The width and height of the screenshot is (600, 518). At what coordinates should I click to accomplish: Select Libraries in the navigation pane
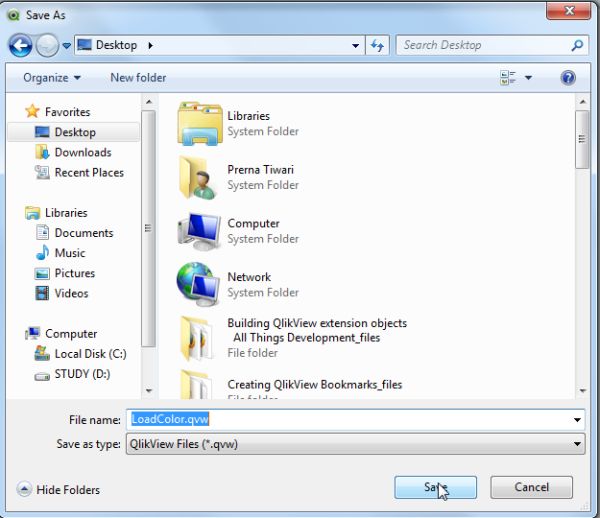56,213
